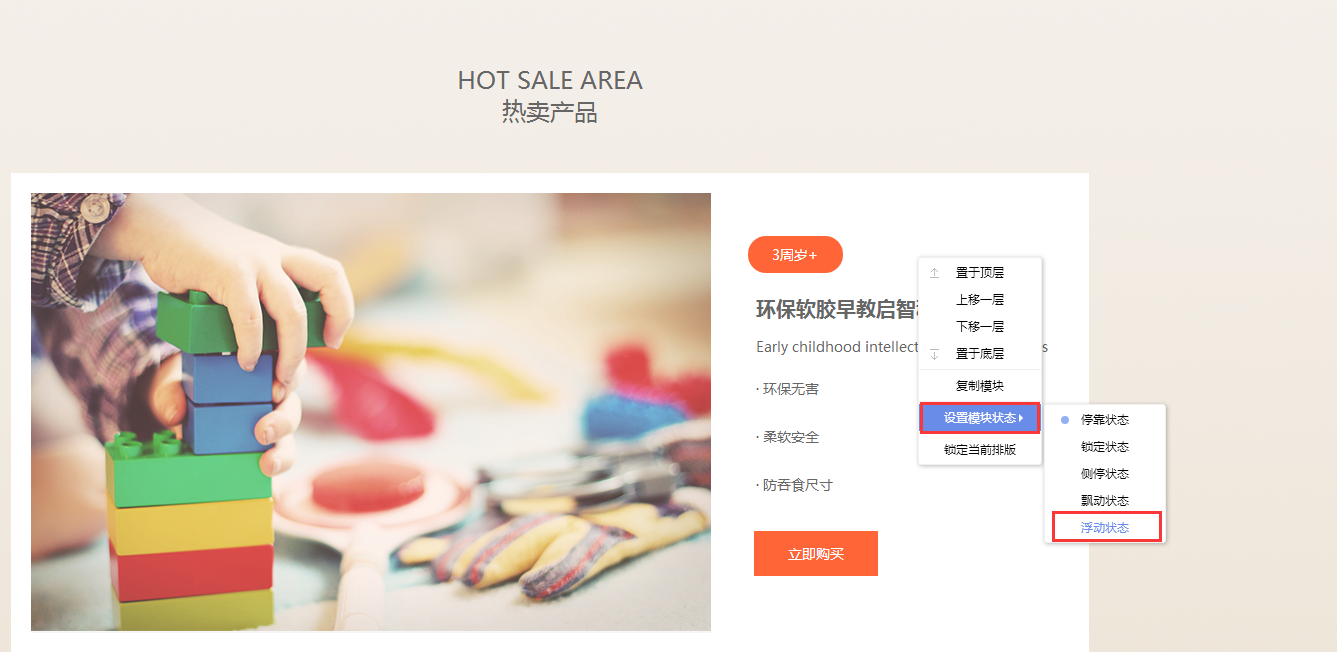Select the building blocks product image
This screenshot has width=1337, height=652.
(x=371, y=412)
